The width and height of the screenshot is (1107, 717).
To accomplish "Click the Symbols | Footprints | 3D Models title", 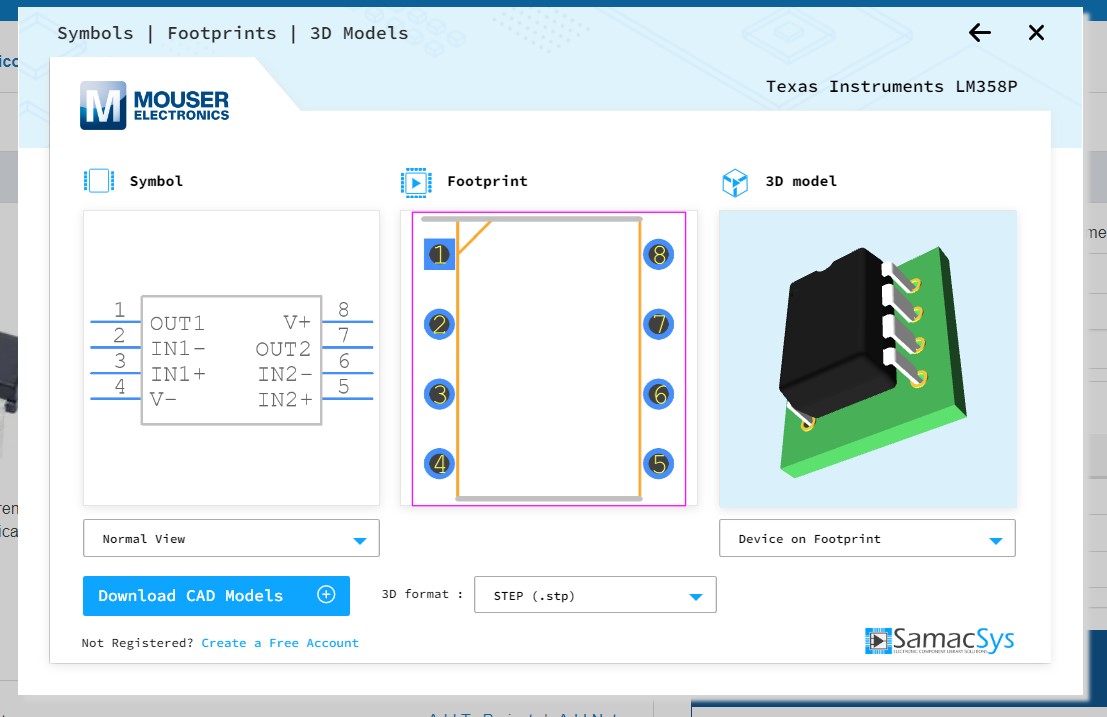I will tap(233, 33).
